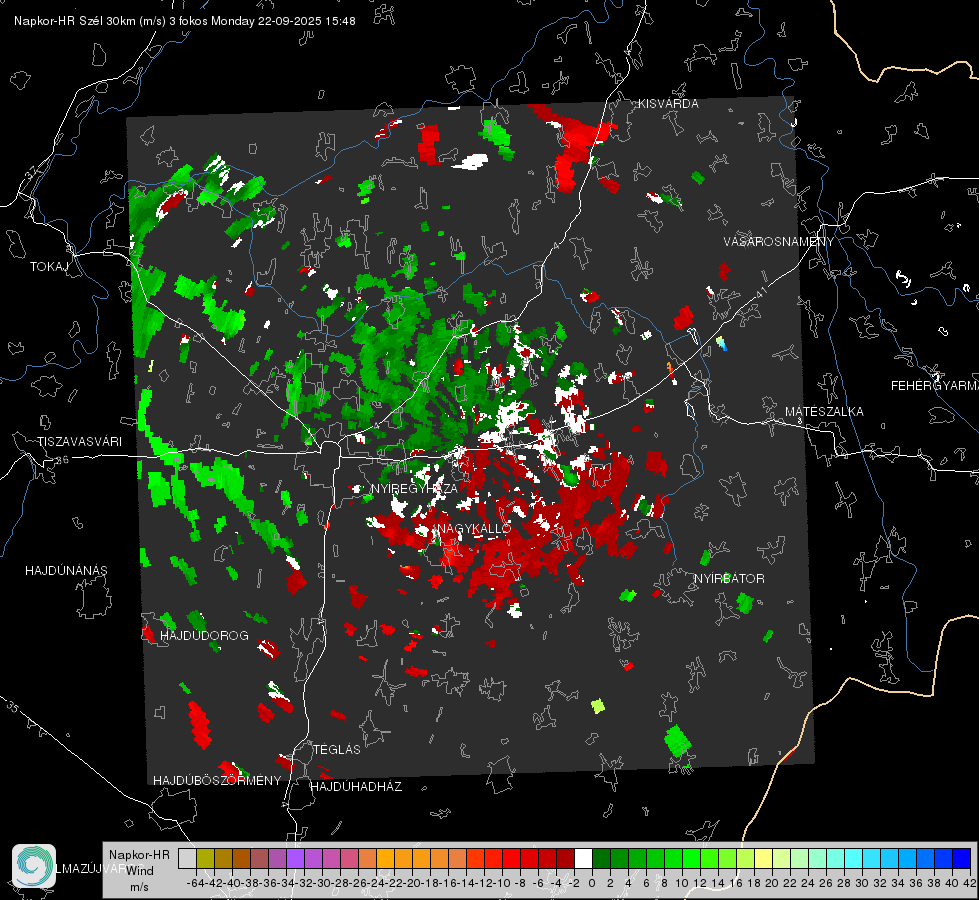This screenshot has height=900, width=979.
Task: Click the '-64' value in the legend scale
Action: point(196,884)
